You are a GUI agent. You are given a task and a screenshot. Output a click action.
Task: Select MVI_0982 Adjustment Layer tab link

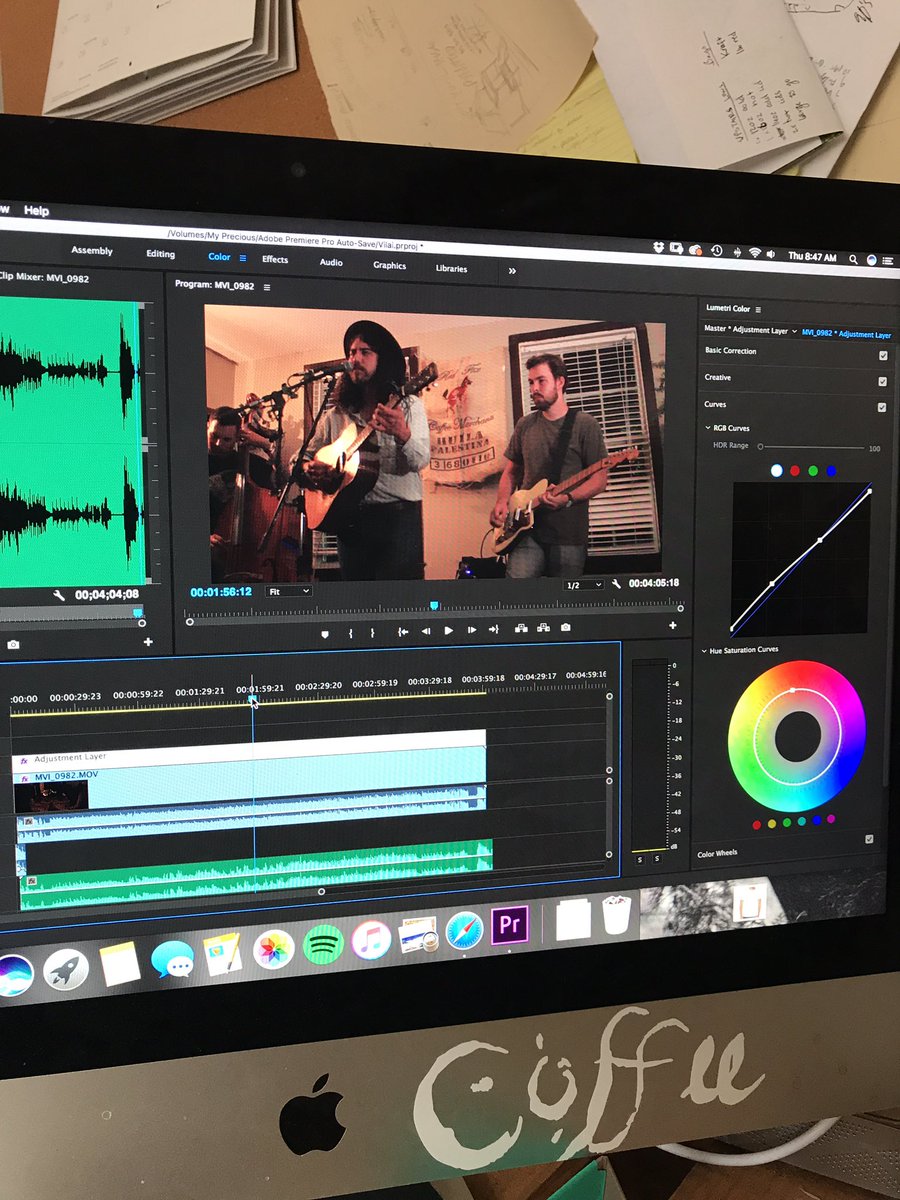pos(846,334)
